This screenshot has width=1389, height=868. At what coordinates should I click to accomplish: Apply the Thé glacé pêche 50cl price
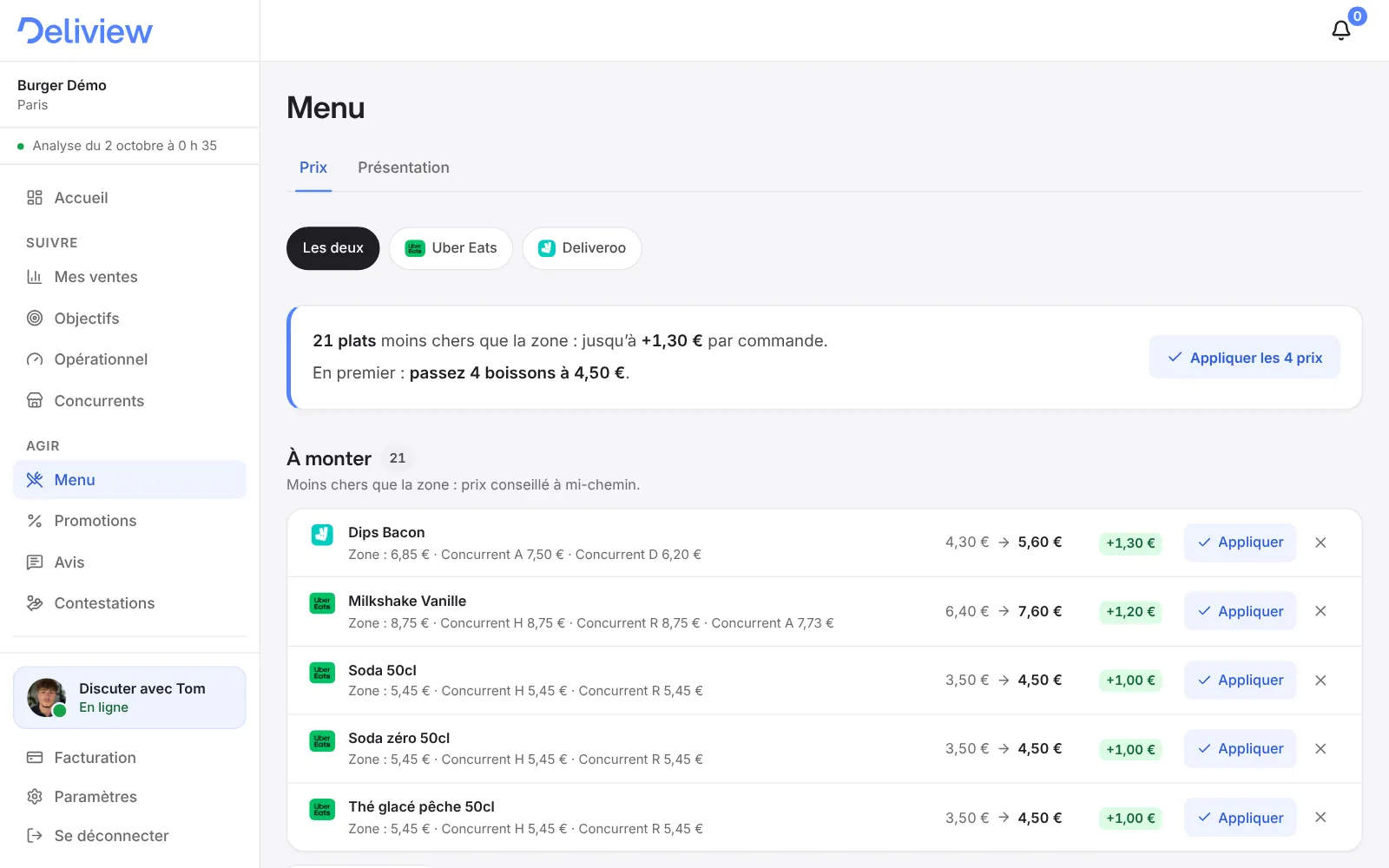[x=1241, y=818]
